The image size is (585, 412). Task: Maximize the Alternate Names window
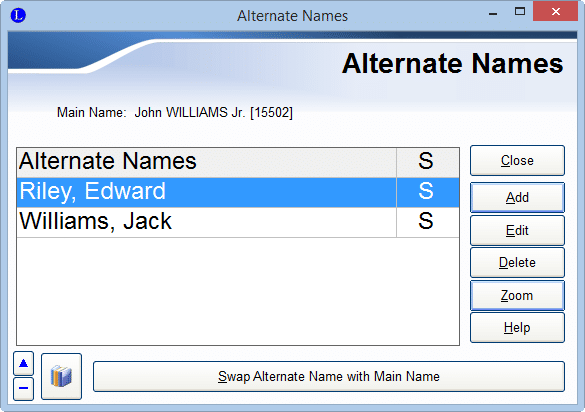pyautogui.click(x=520, y=12)
